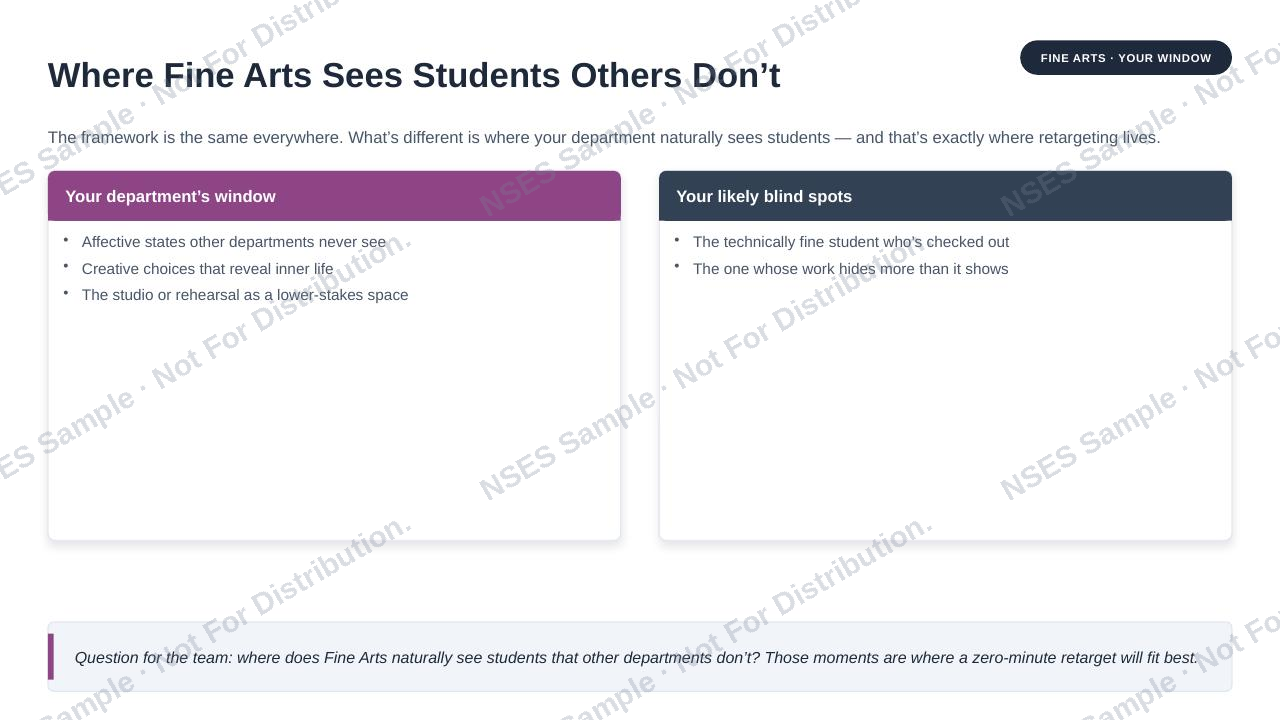
Task: Click the bullet dot before 'The one whose work'
Action: click(677, 266)
